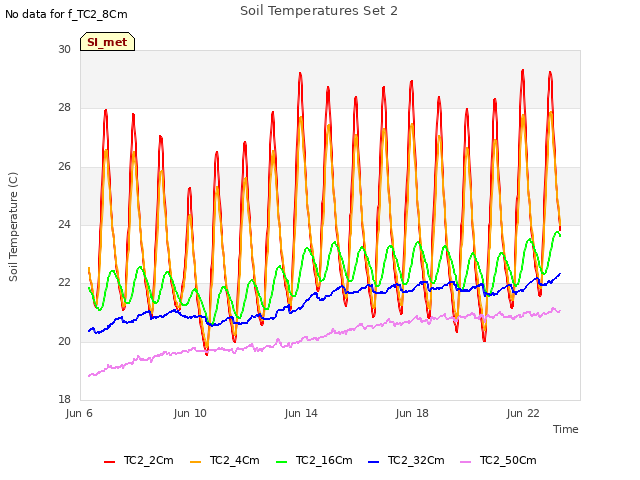Click the SI_met annotation label
The height and width of the screenshot is (480, 640).
pos(107,42)
